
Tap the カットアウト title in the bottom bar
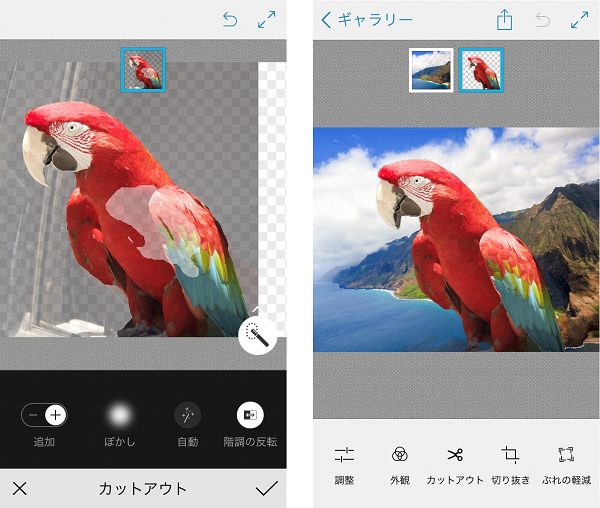(x=143, y=488)
